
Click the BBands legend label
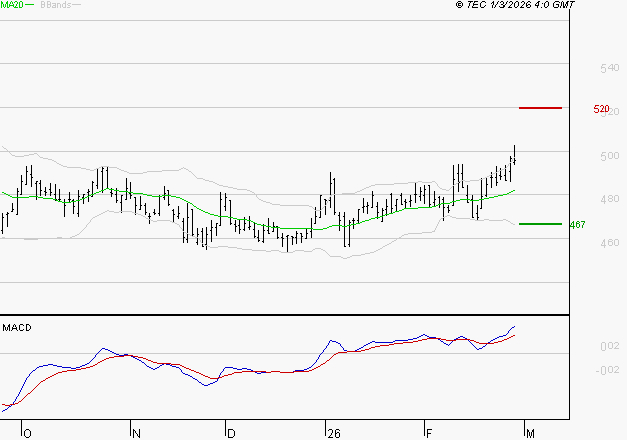[56, 5]
